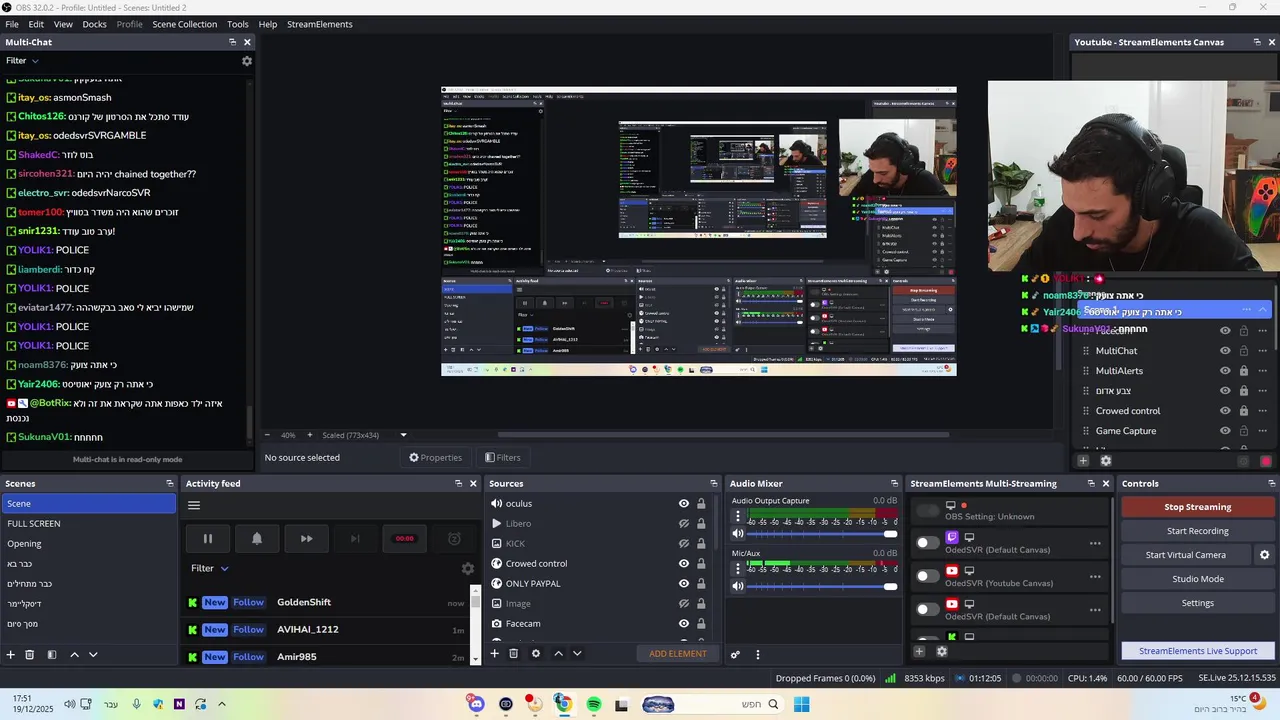Open options for OdedSVR Youtube Canvas

pos(1095,577)
